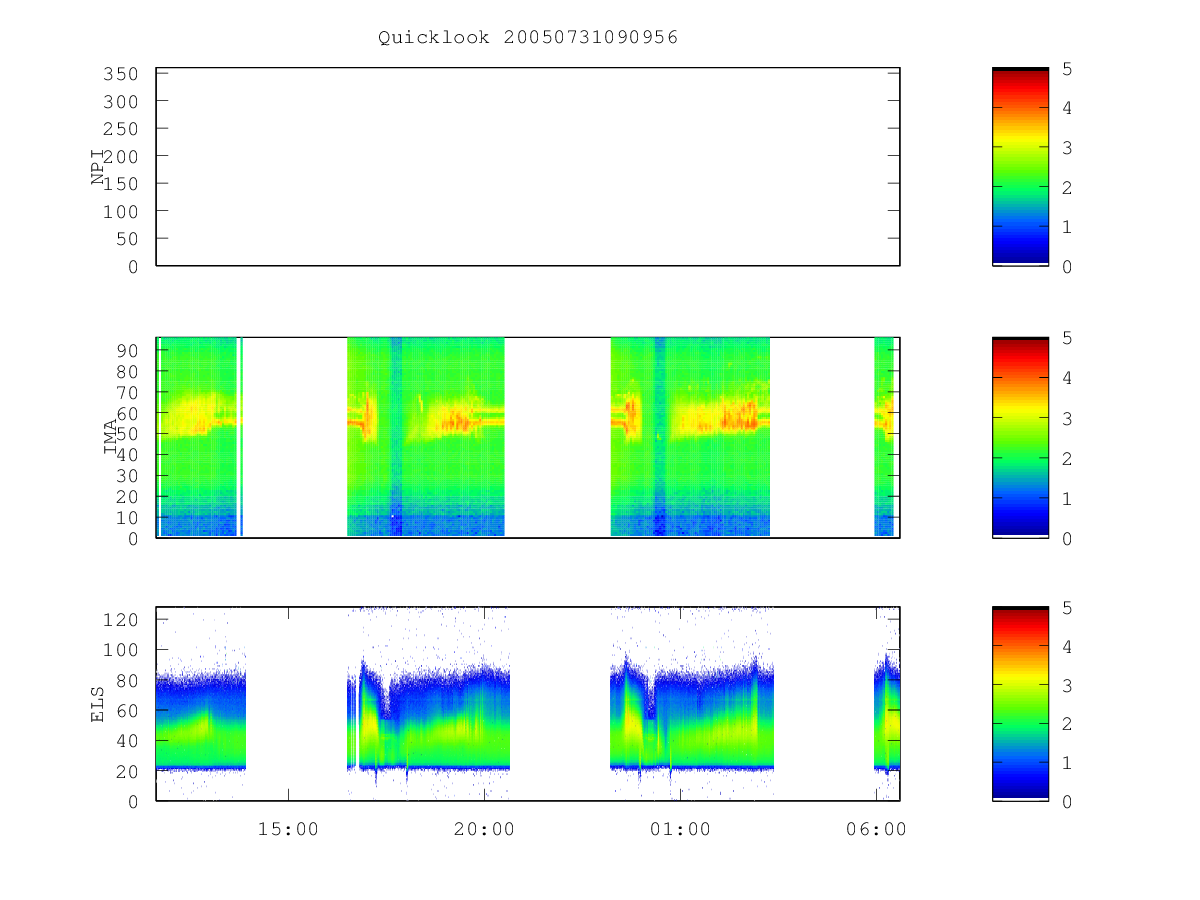Click the 120 tick label on ELS axis
This screenshot has width=1200, height=900.
point(122,619)
